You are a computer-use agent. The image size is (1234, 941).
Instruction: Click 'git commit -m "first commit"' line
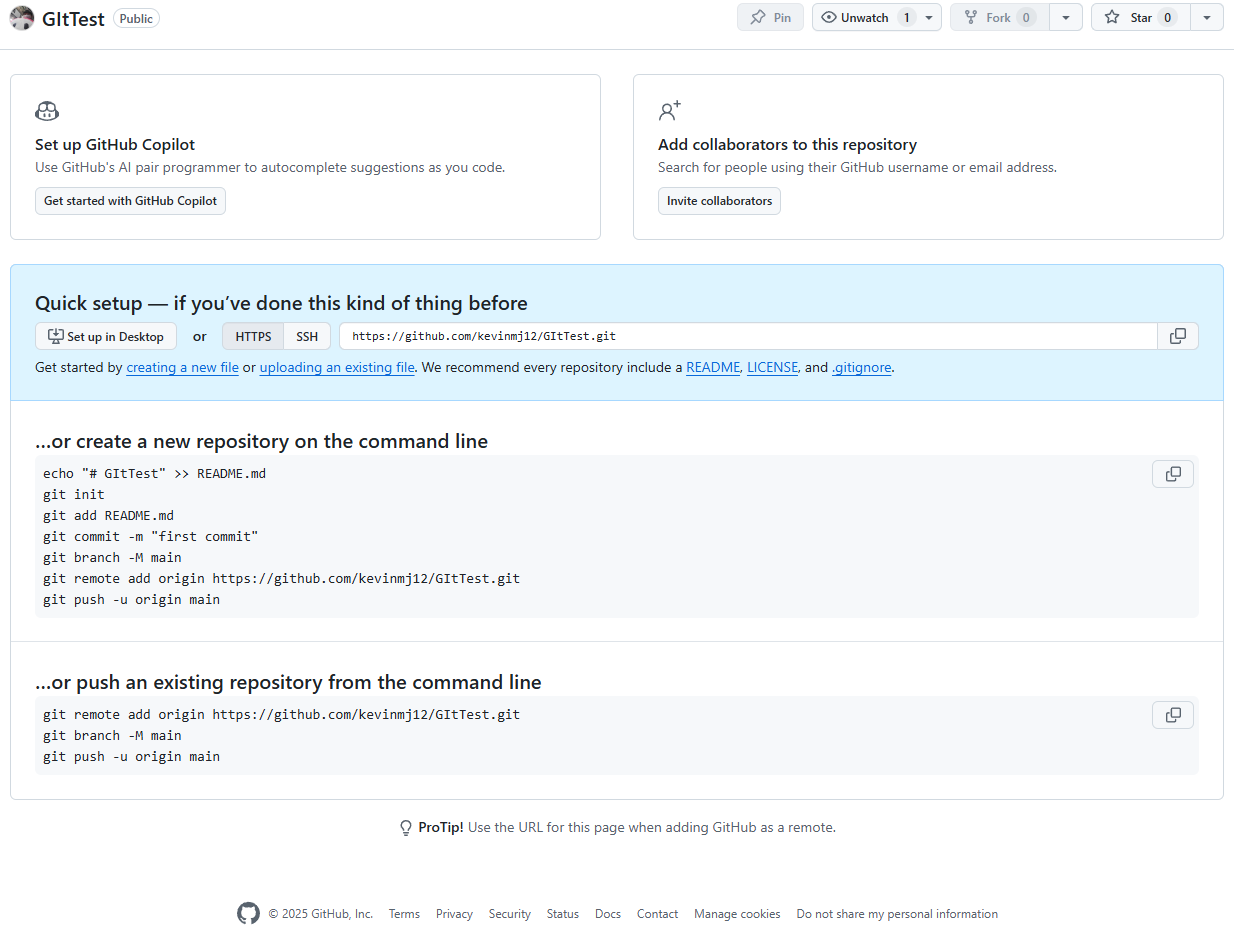pyautogui.click(x=151, y=536)
